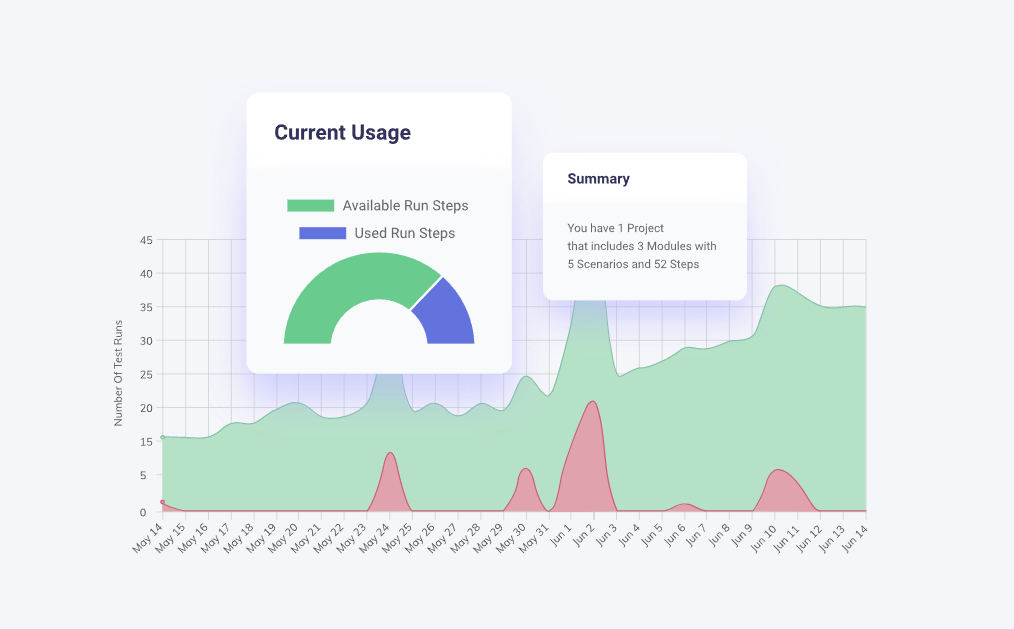Click the You have 1 Project text
Viewport: 1014px width, 629px height.
click(616, 228)
